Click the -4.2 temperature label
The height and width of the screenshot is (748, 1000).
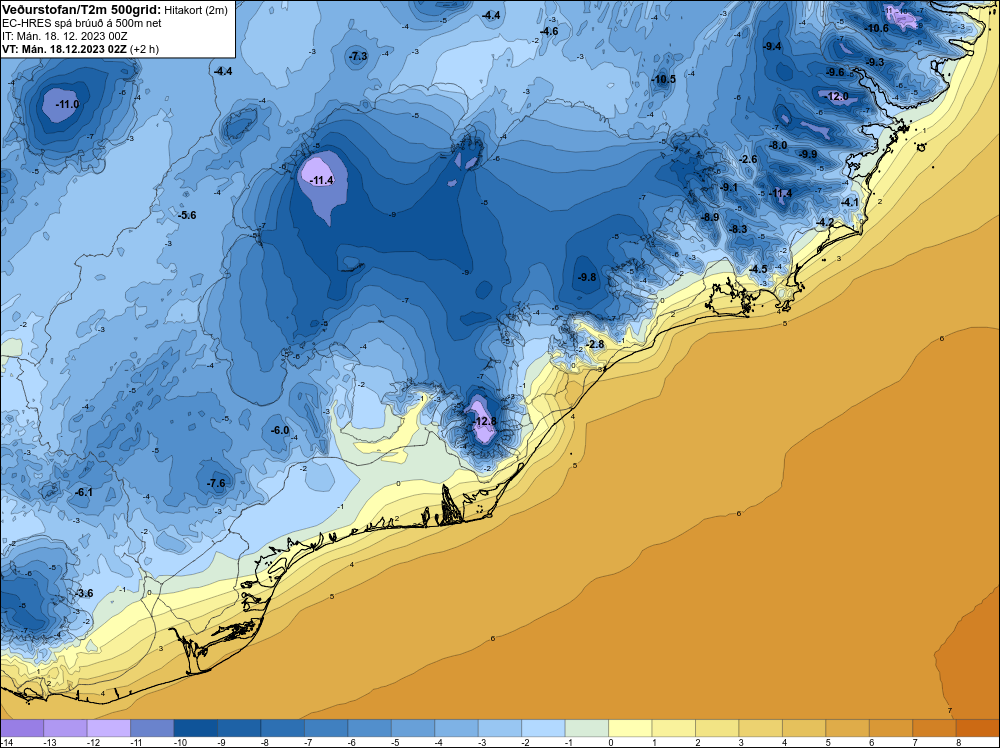825,222
